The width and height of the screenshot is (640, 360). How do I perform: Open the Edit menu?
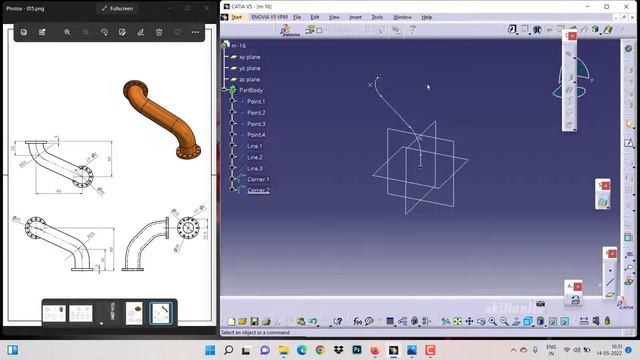click(315, 17)
